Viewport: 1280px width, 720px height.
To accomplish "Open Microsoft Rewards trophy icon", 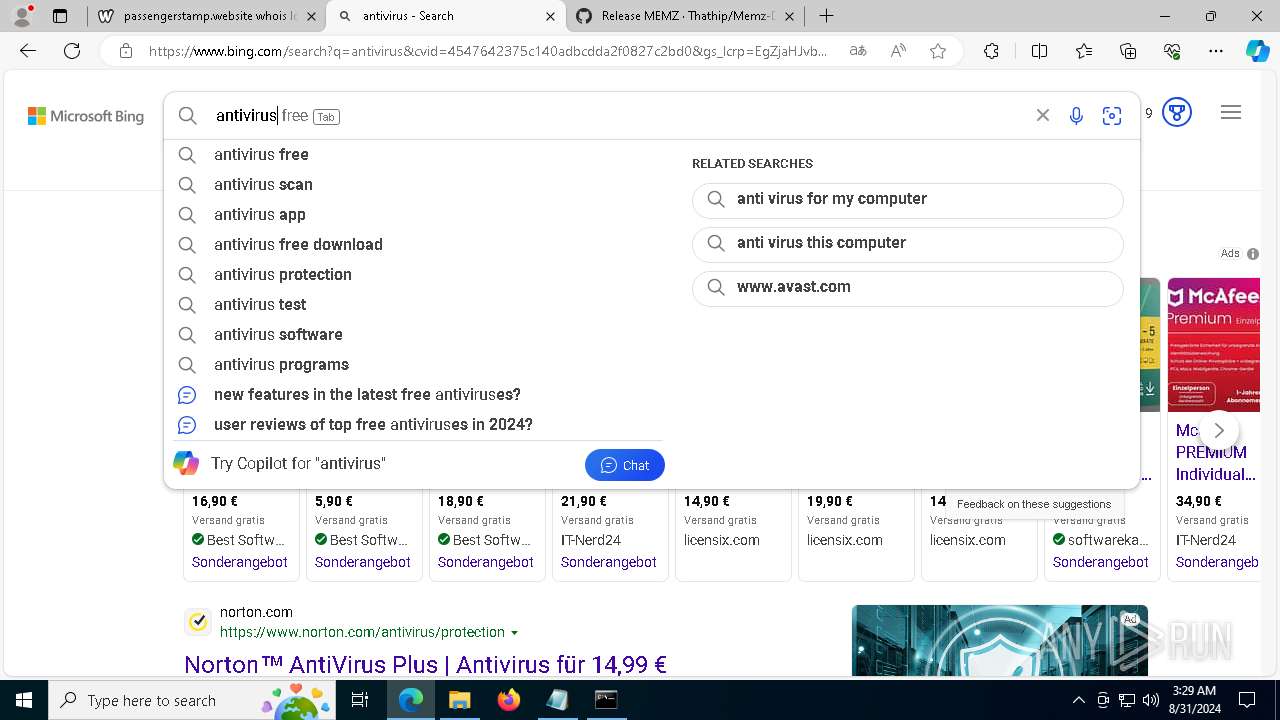I will (1177, 113).
